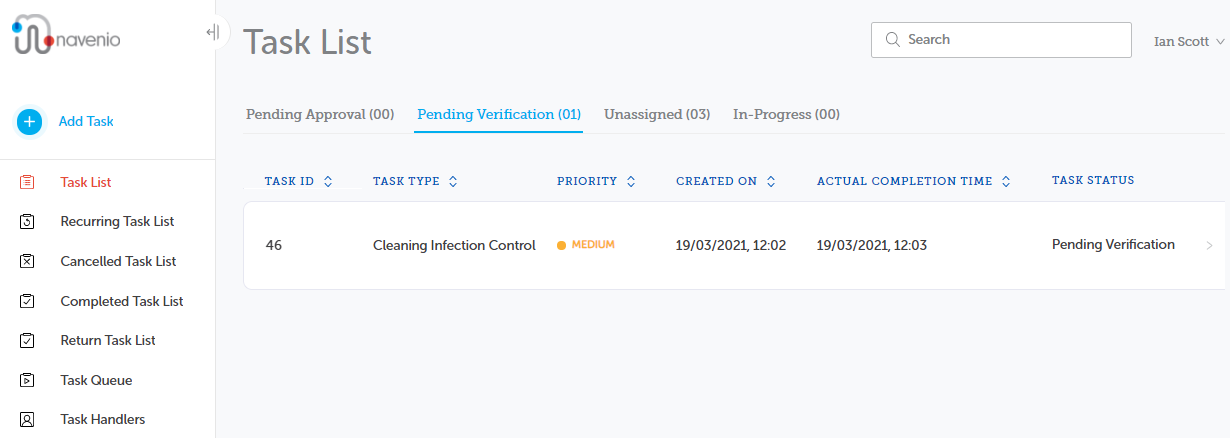Image resolution: width=1230 pixels, height=438 pixels.
Task: Open the In-Progress tab
Action: point(786,115)
